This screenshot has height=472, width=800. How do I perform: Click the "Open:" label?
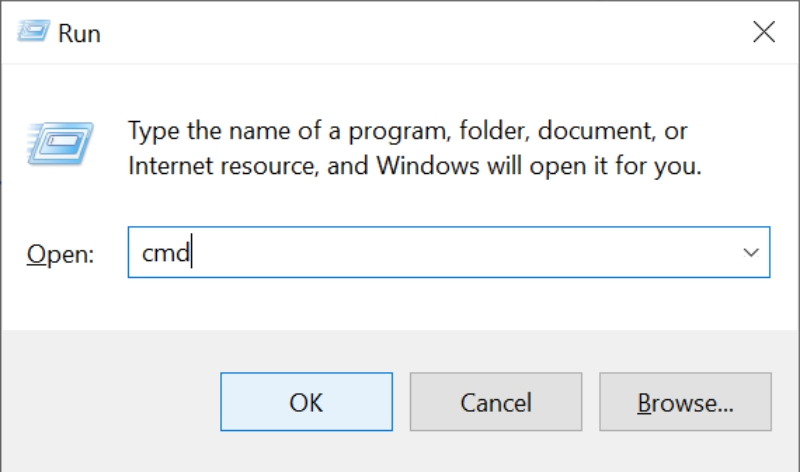click(x=60, y=254)
